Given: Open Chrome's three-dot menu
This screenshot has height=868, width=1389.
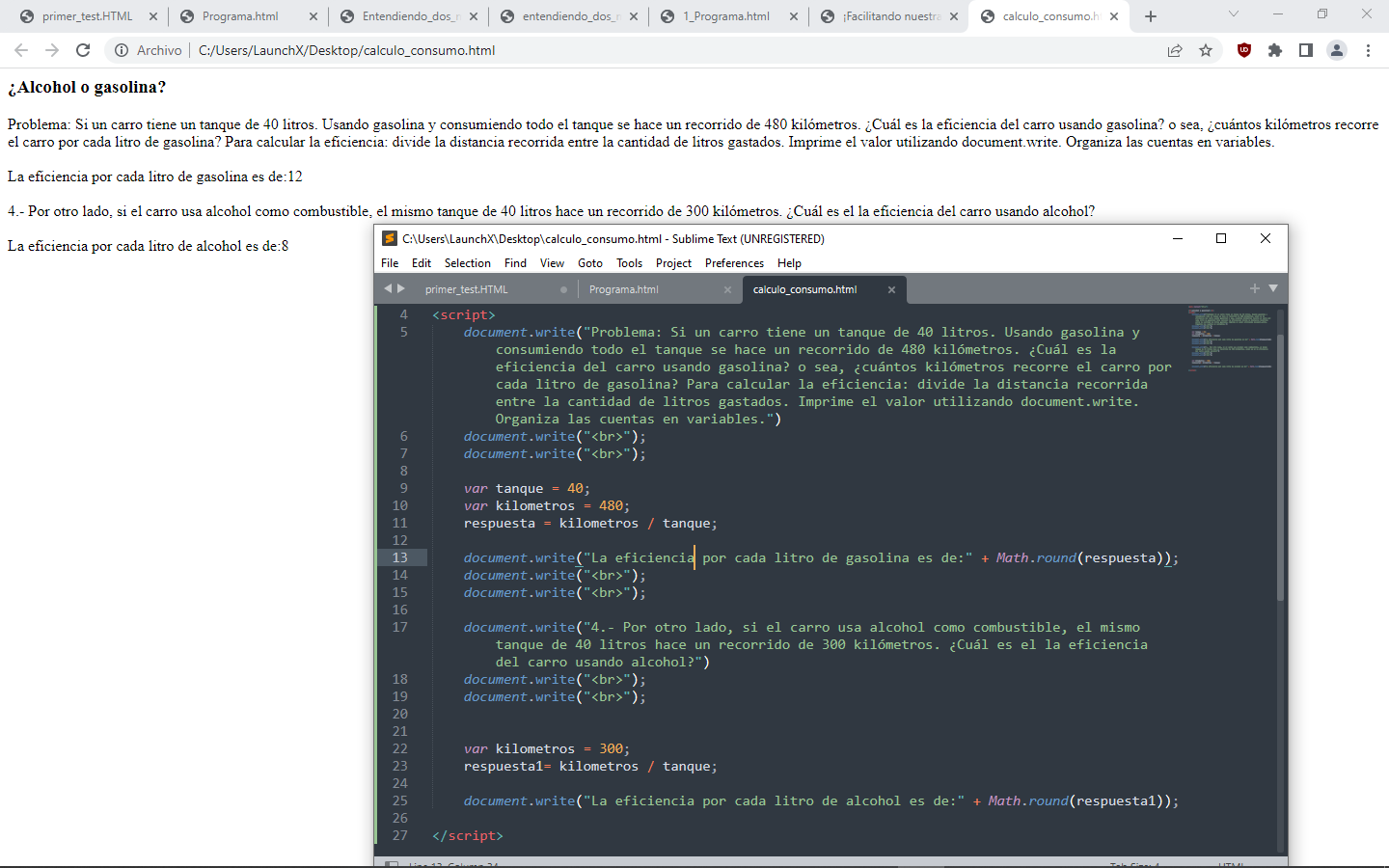Looking at the screenshot, I should (1368, 50).
